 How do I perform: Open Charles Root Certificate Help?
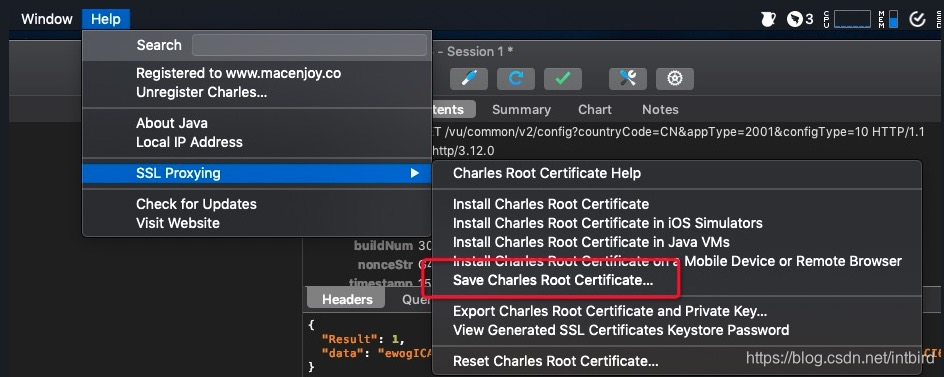click(x=547, y=173)
